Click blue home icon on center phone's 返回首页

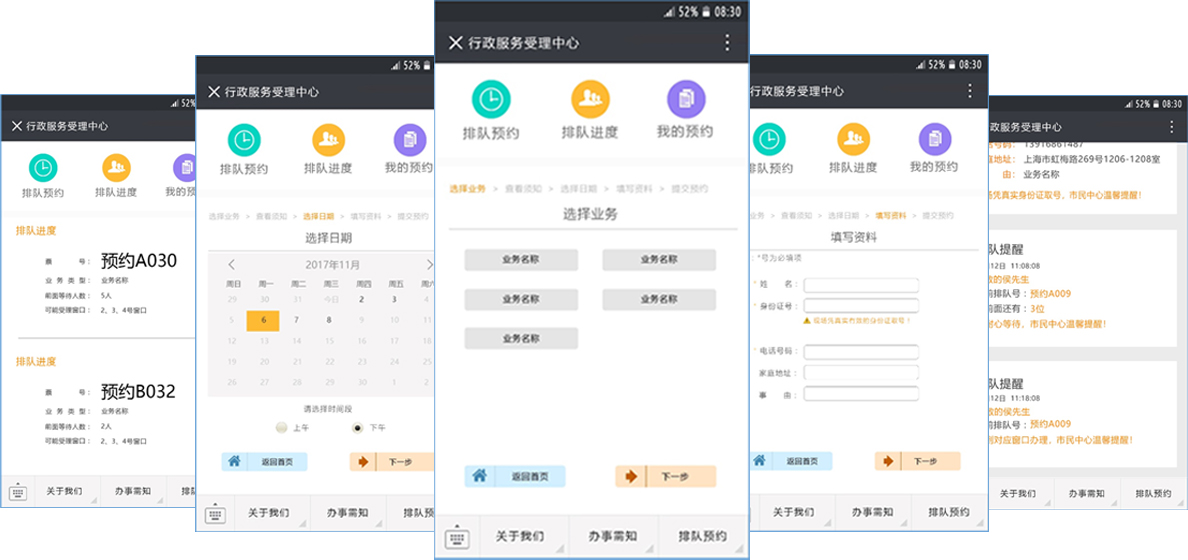click(479, 476)
